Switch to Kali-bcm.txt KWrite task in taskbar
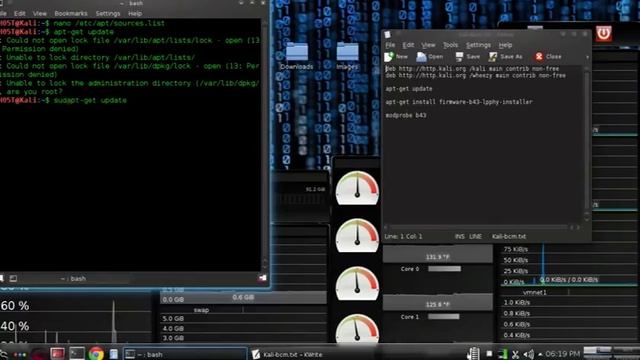The image size is (640, 360). pyautogui.click(x=293, y=354)
